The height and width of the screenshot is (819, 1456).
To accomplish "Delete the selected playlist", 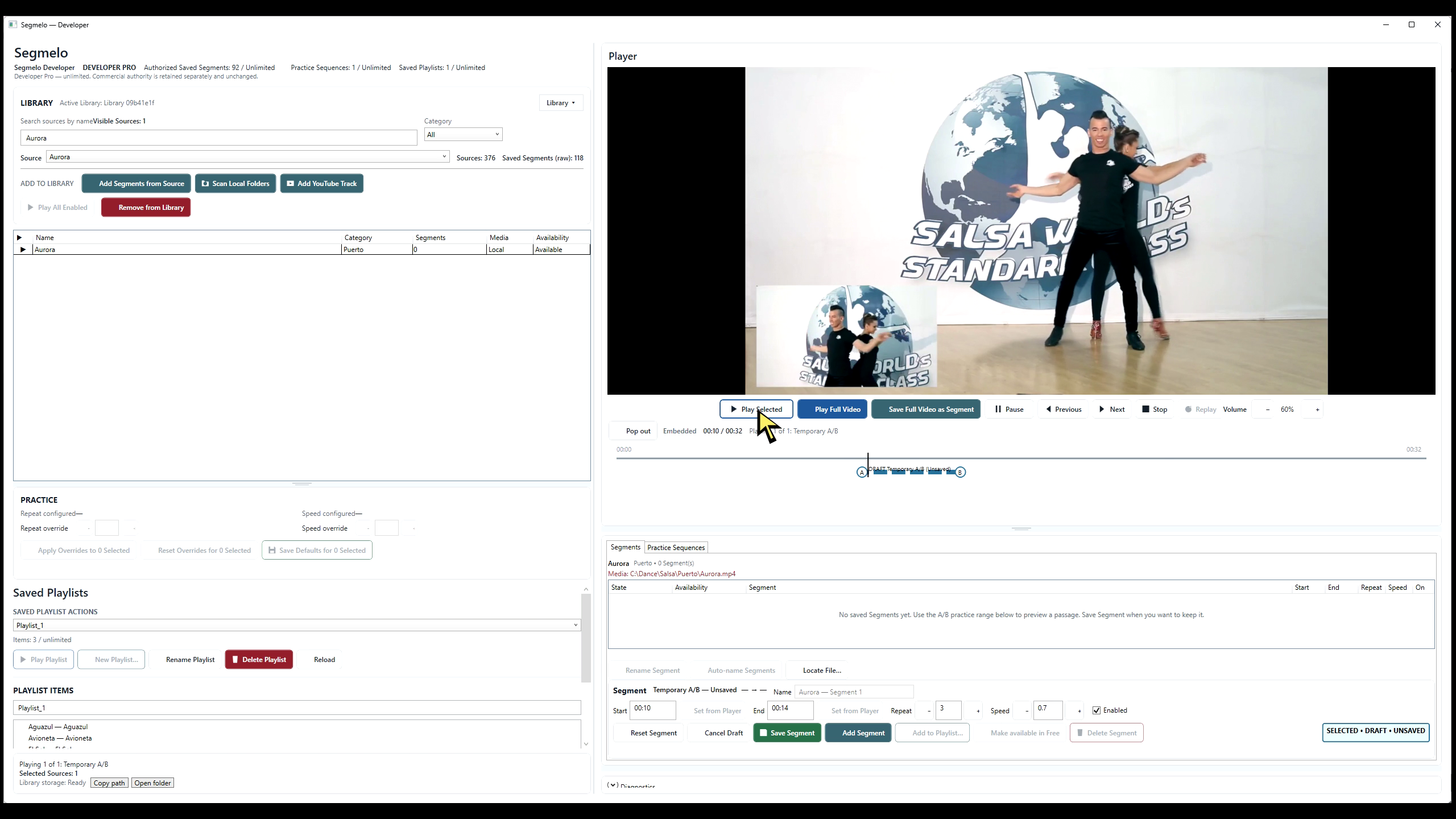I will tap(259, 659).
